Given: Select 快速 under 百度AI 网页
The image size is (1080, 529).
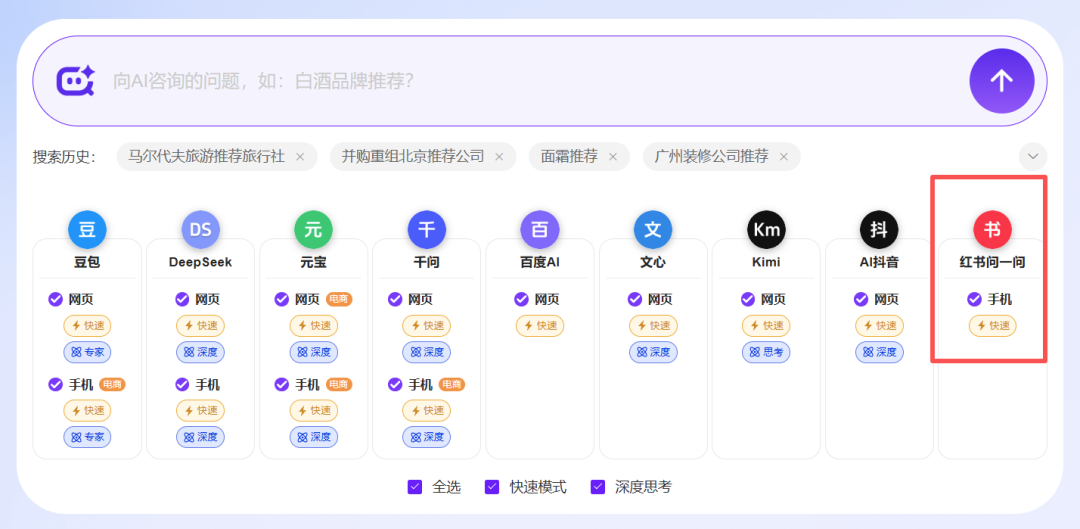Looking at the screenshot, I should [539, 326].
